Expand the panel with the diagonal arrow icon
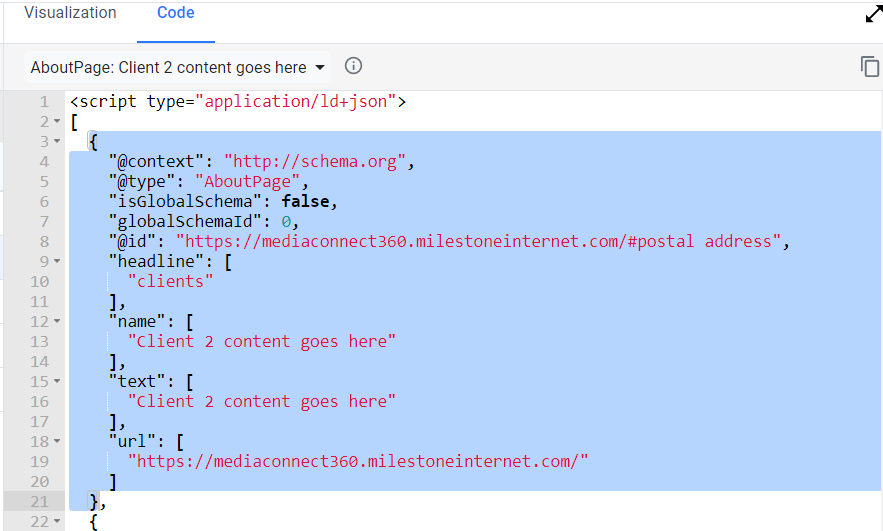Screen dimensions: 883x531 [873, 14]
